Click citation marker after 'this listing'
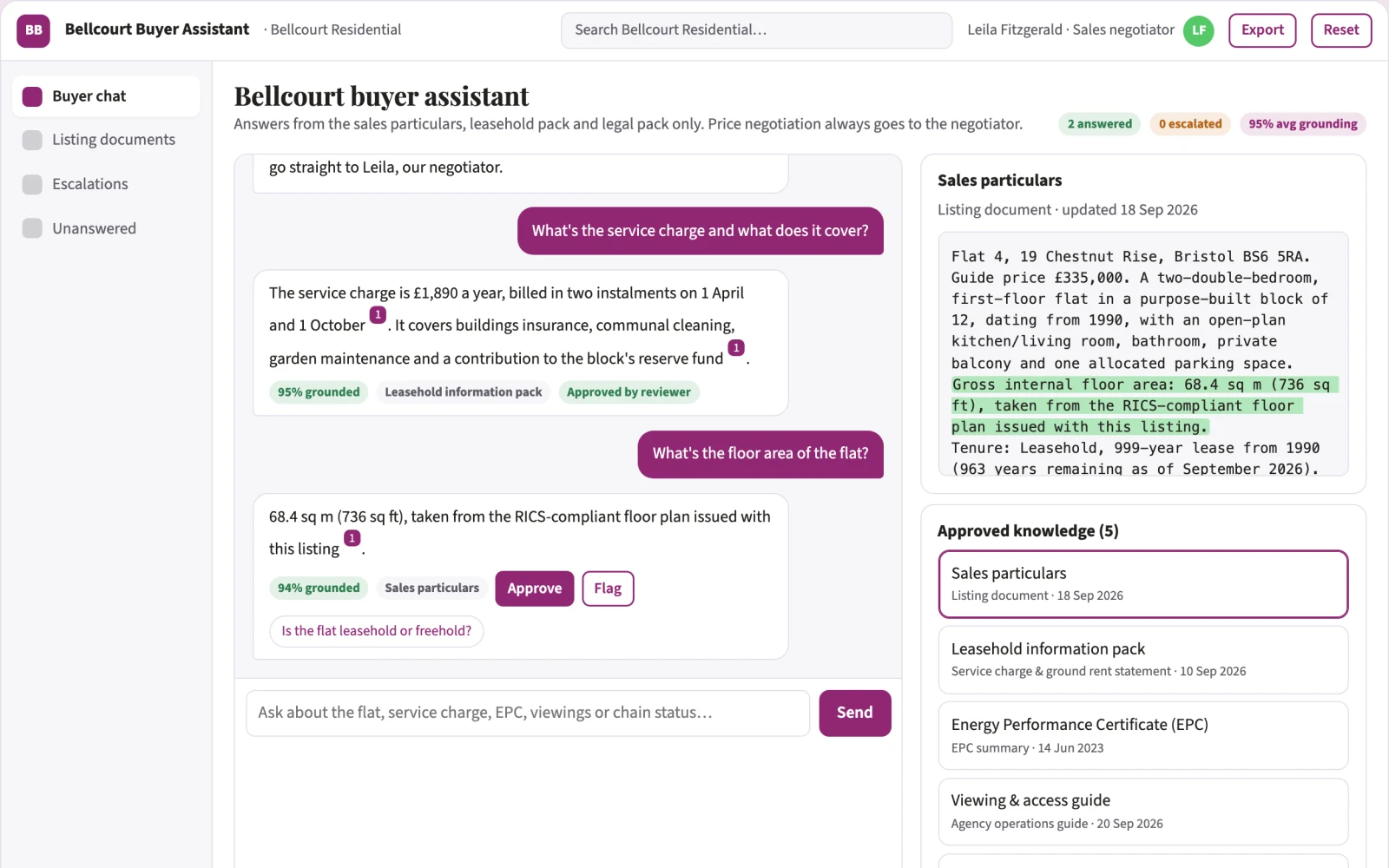 [x=352, y=538]
